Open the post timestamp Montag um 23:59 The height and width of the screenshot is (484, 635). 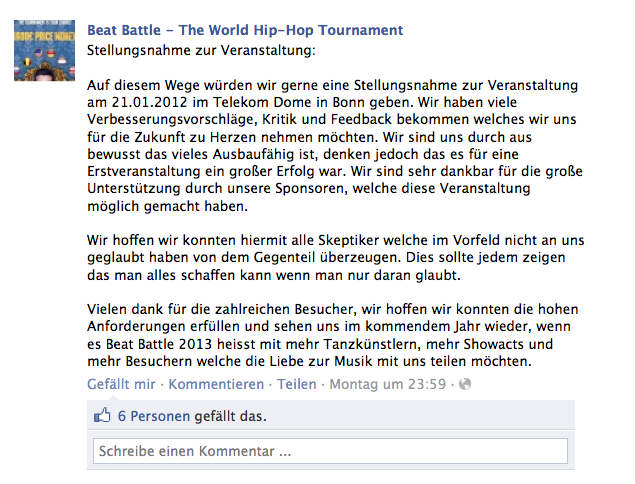click(388, 384)
